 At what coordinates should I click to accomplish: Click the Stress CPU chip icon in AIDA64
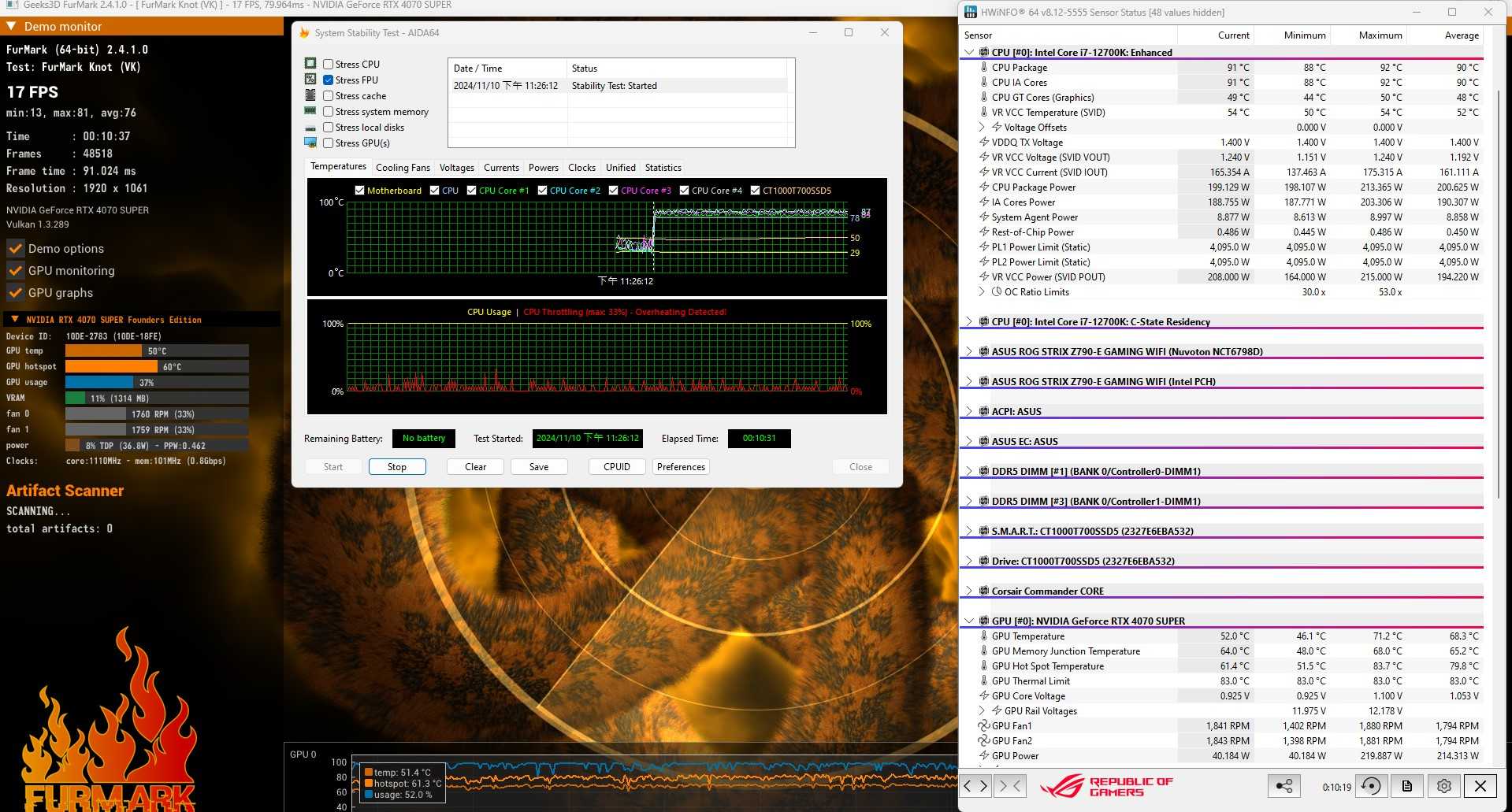(310, 64)
